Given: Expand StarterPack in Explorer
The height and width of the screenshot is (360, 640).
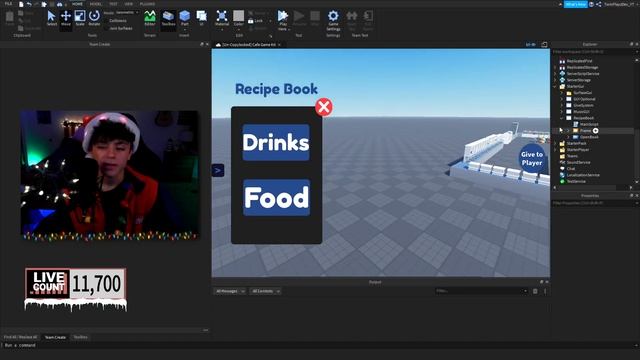Looking at the screenshot, I should (555, 143).
